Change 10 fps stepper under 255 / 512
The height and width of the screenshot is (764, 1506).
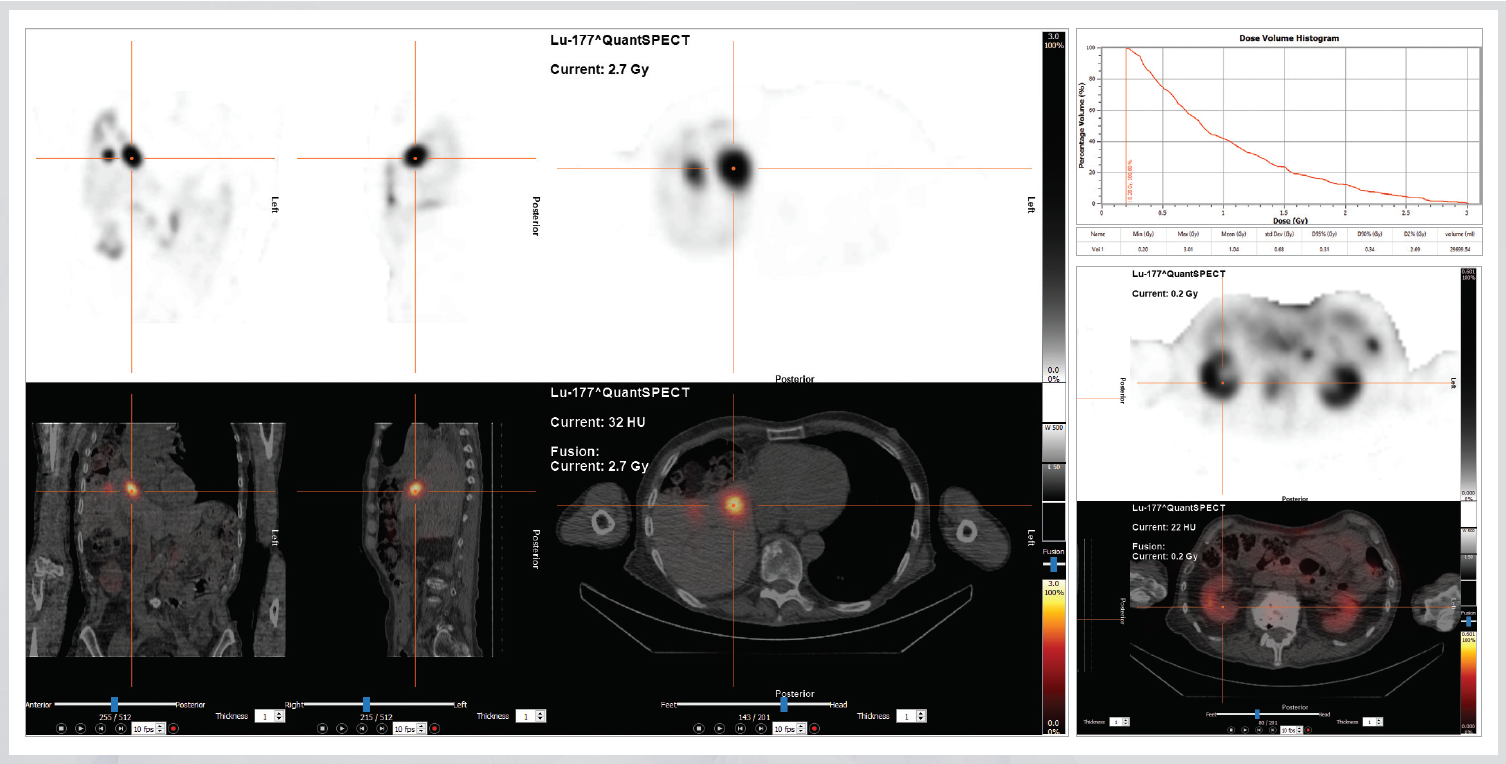[147, 728]
